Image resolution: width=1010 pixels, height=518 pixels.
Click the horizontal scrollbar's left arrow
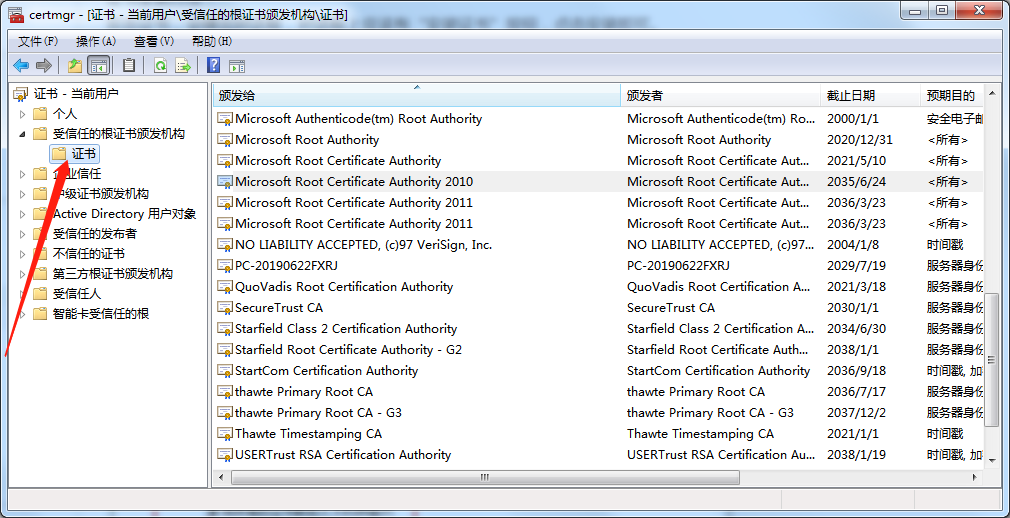(221, 478)
